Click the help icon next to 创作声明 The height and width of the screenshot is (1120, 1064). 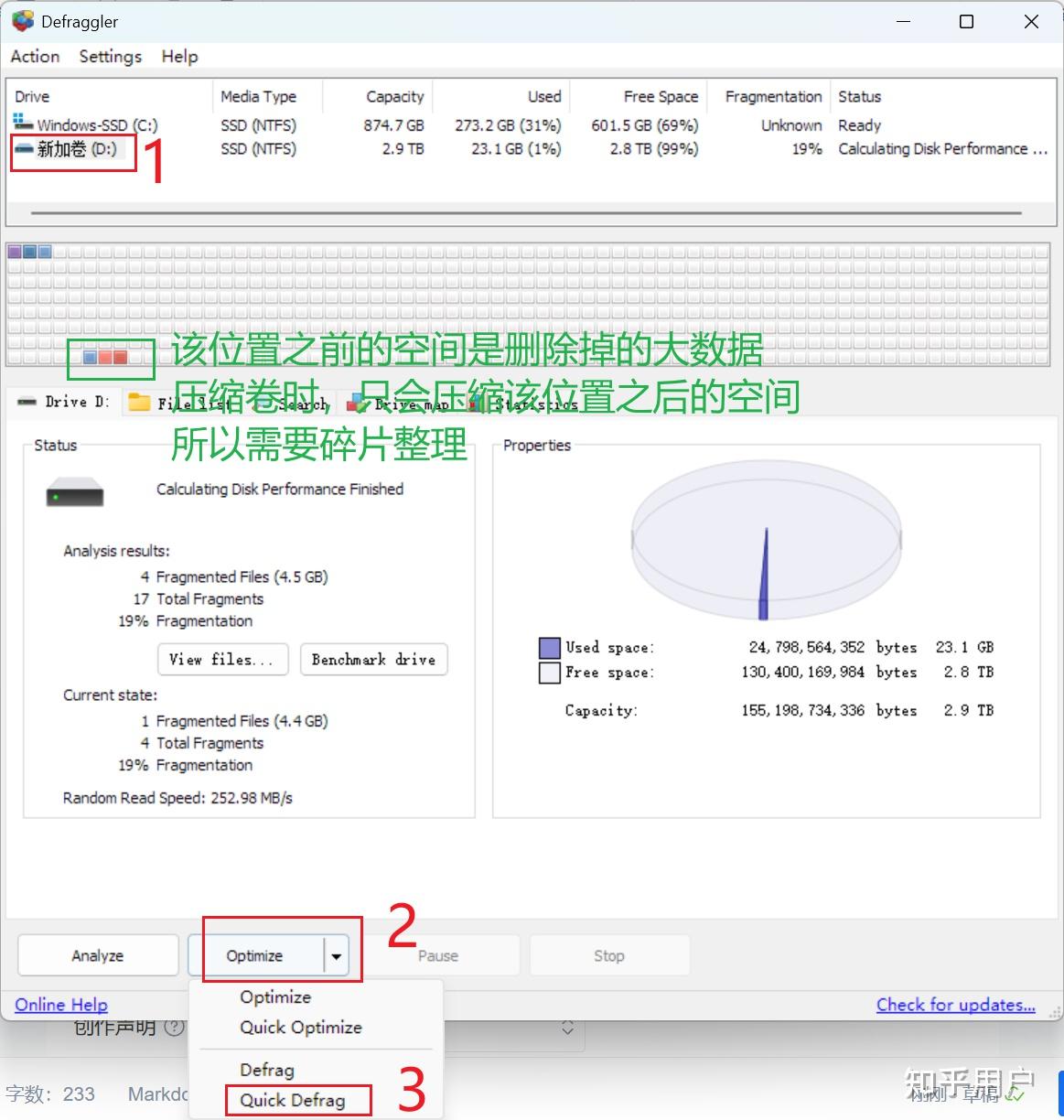click(174, 1028)
